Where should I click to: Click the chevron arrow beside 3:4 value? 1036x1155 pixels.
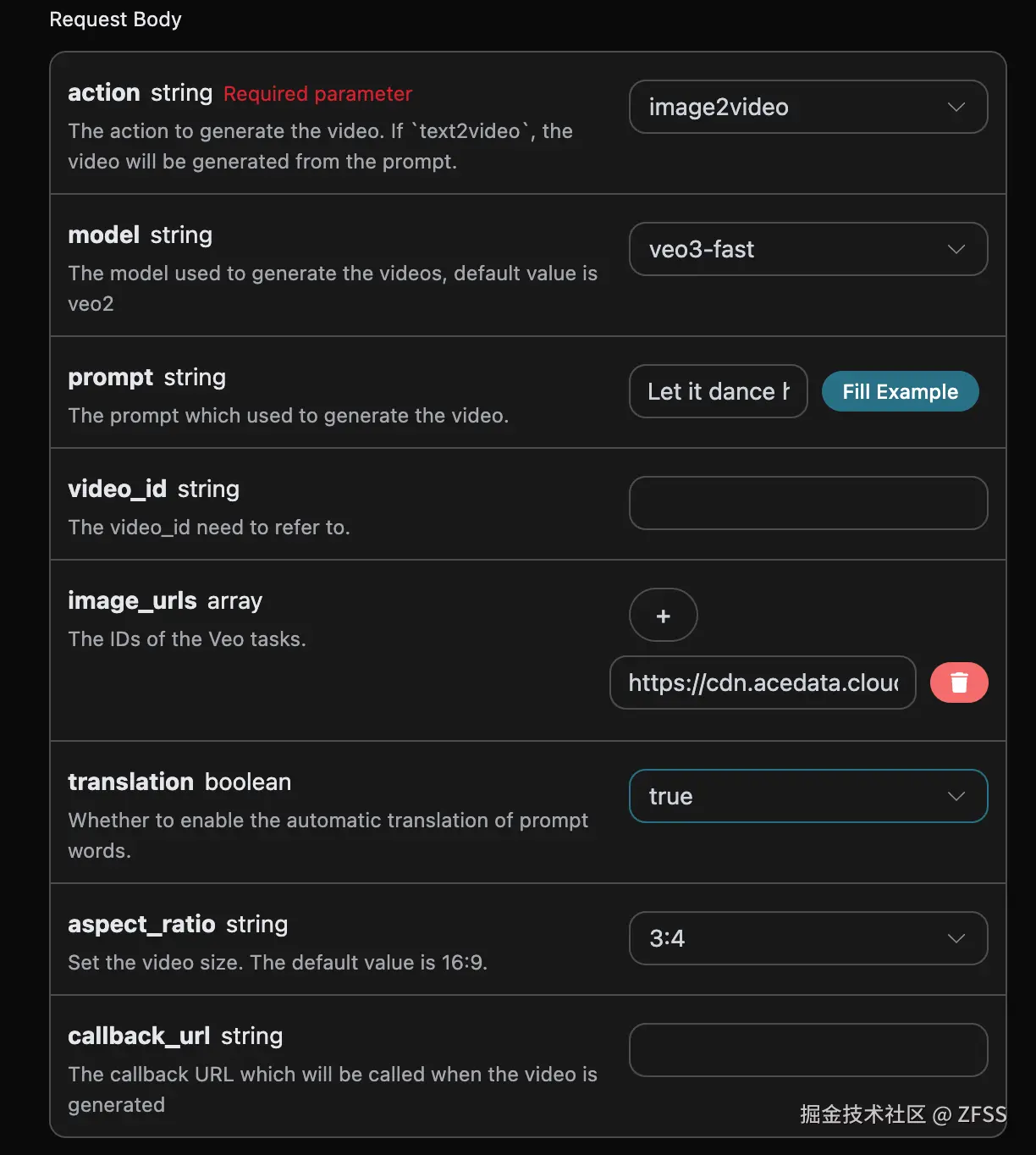[956, 939]
